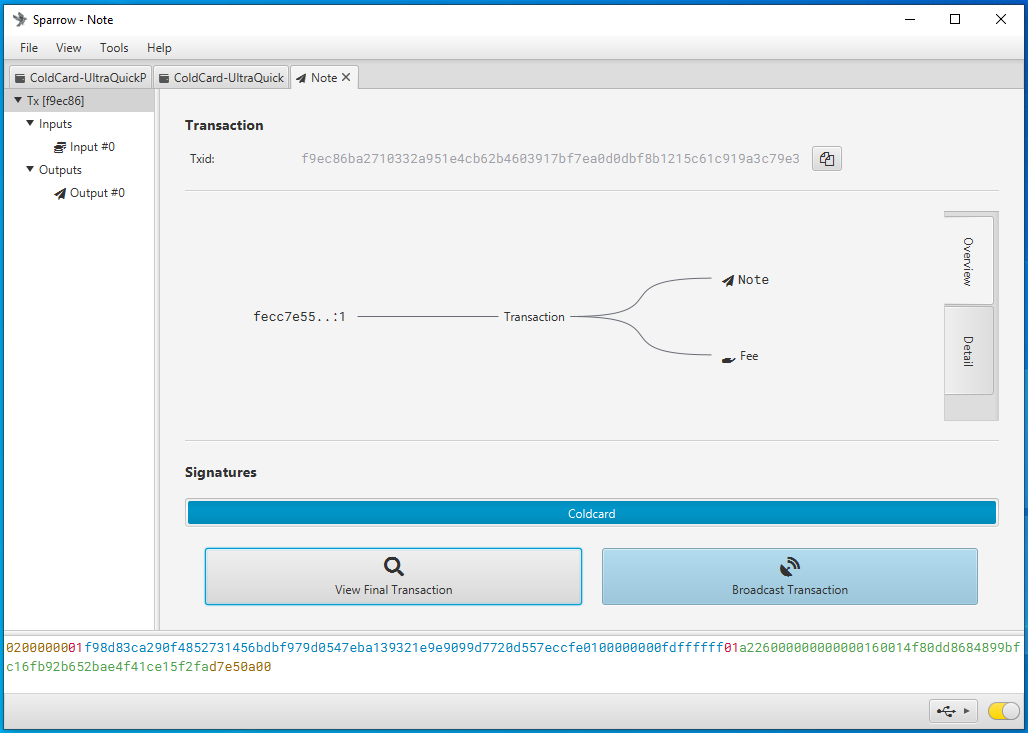Click the USB device icon in status bar
The width and height of the screenshot is (1028, 733).
click(x=946, y=711)
